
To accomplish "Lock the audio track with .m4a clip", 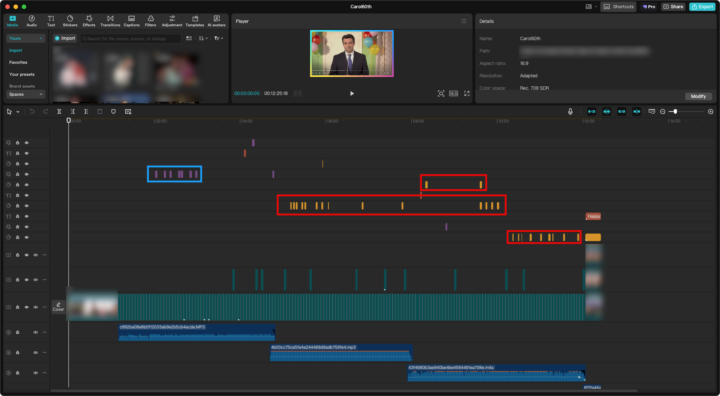I will coord(17,373).
